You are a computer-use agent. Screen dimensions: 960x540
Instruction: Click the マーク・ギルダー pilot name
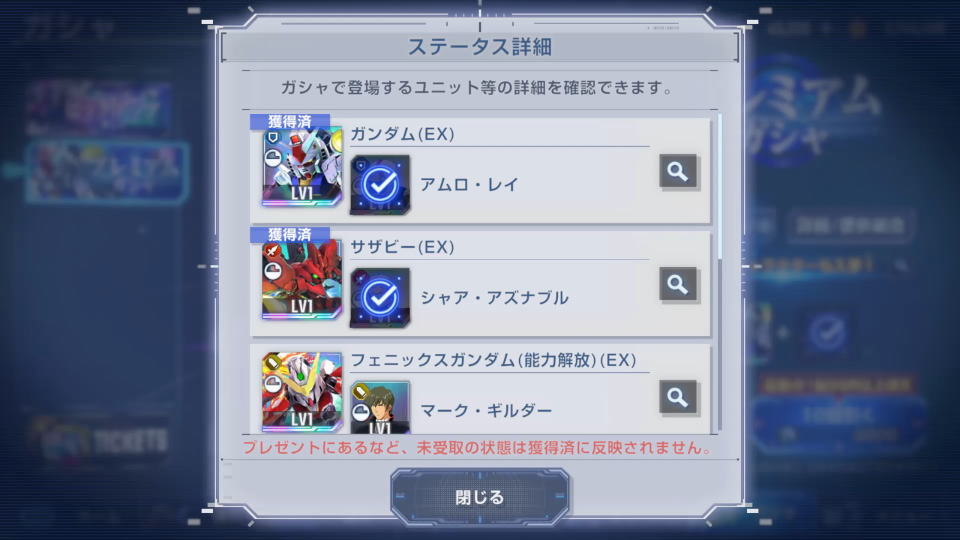pos(486,410)
